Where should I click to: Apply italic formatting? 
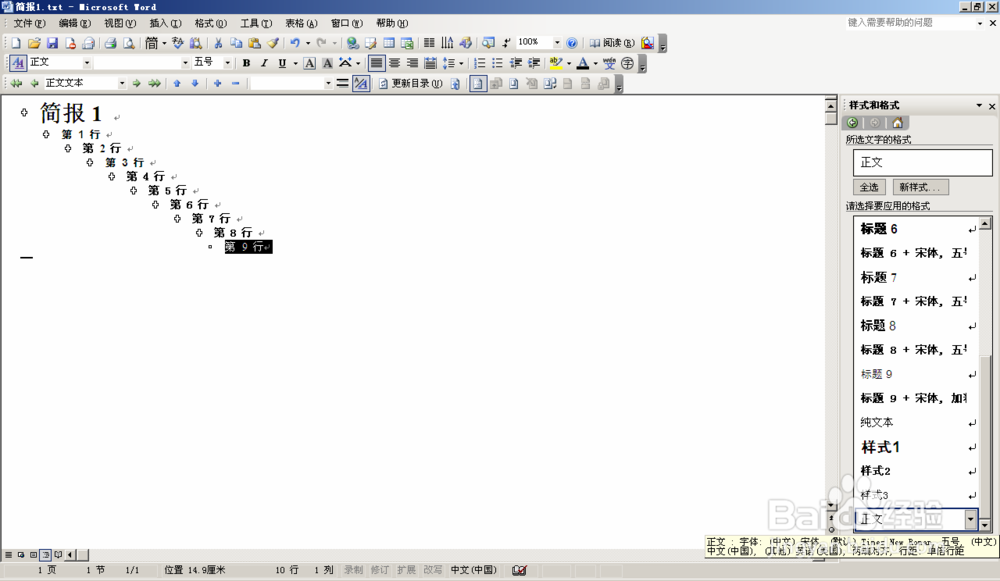click(264, 63)
